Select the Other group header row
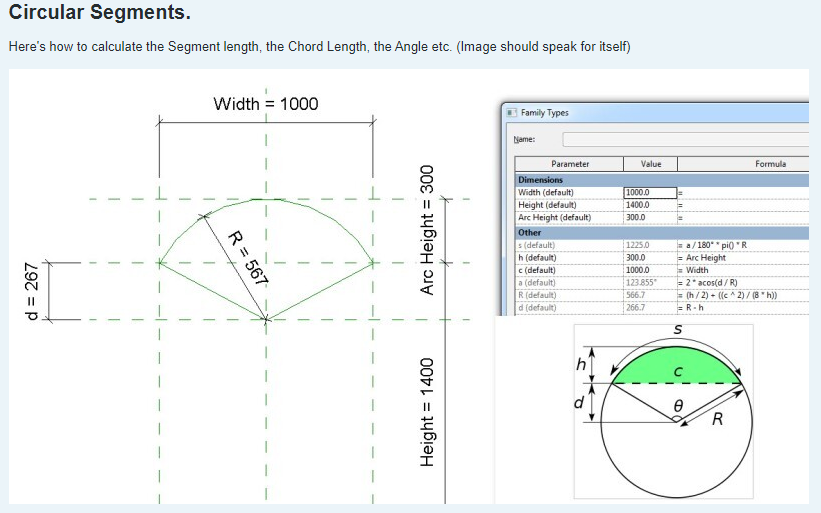 pyautogui.click(x=662, y=232)
